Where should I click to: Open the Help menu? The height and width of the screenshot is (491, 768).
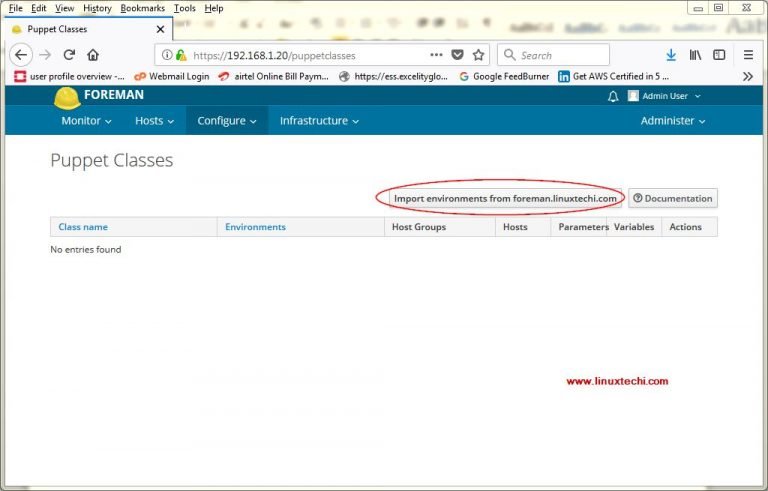click(214, 8)
